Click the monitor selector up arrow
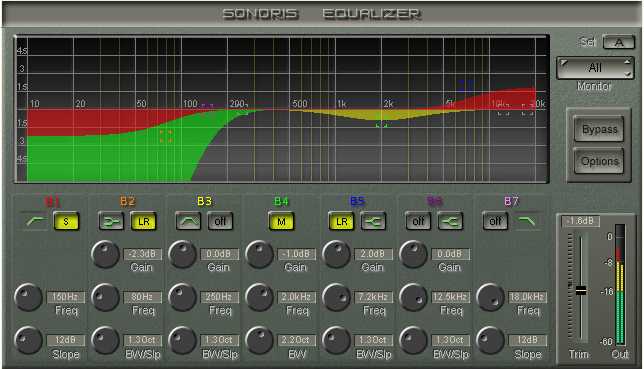Image resolution: width=644 pixels, height=369 pixels. 627,62
